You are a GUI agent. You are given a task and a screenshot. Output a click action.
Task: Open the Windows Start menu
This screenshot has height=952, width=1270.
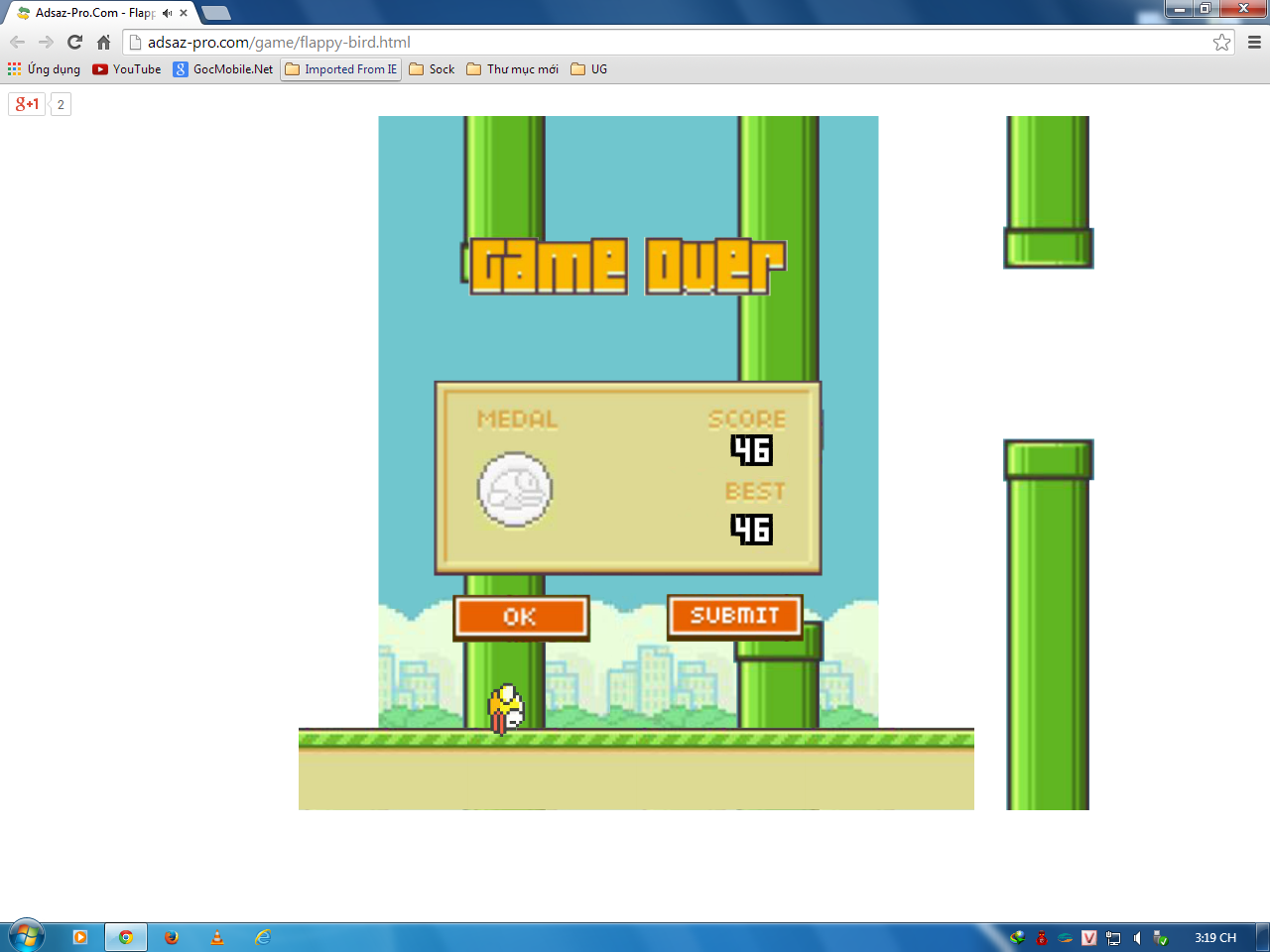[x=26, y=936]
